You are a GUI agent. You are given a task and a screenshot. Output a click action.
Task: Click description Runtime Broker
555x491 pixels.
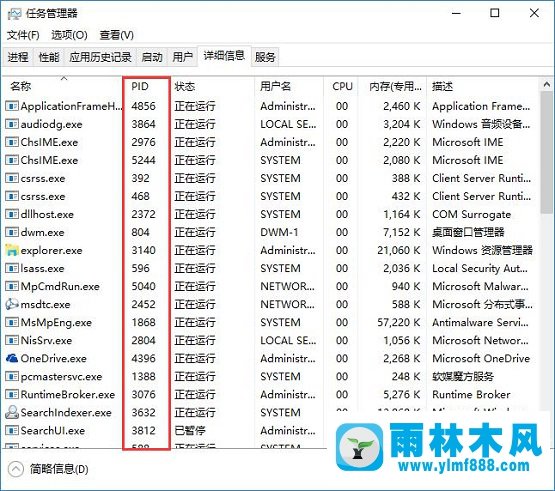pyautogui.click(x=471, y=395)
